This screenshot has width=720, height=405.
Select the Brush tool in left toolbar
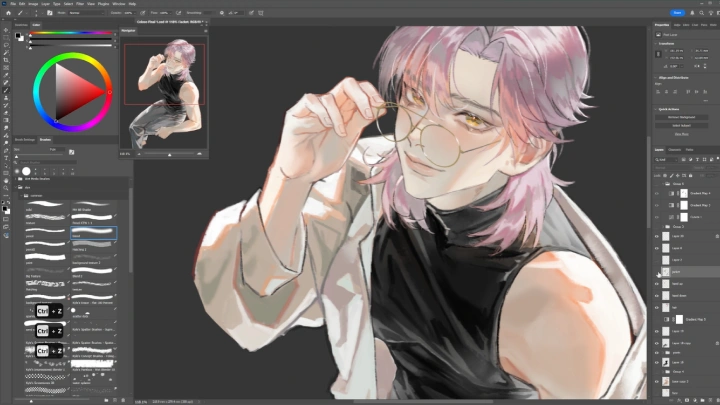pos(6,90)
